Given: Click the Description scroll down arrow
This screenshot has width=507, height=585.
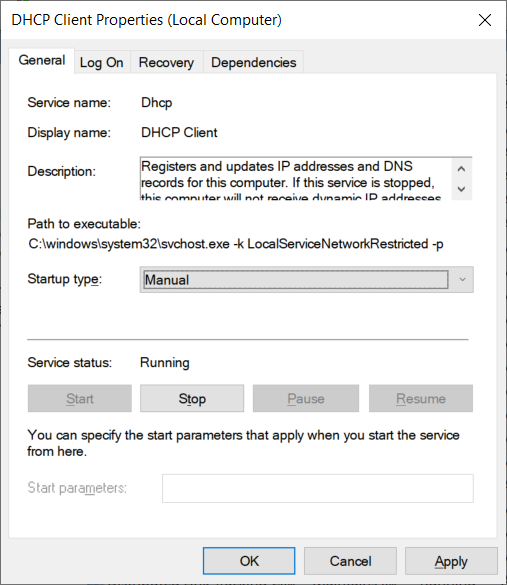Looking at the screenshot, I should [x=461, y=189].
